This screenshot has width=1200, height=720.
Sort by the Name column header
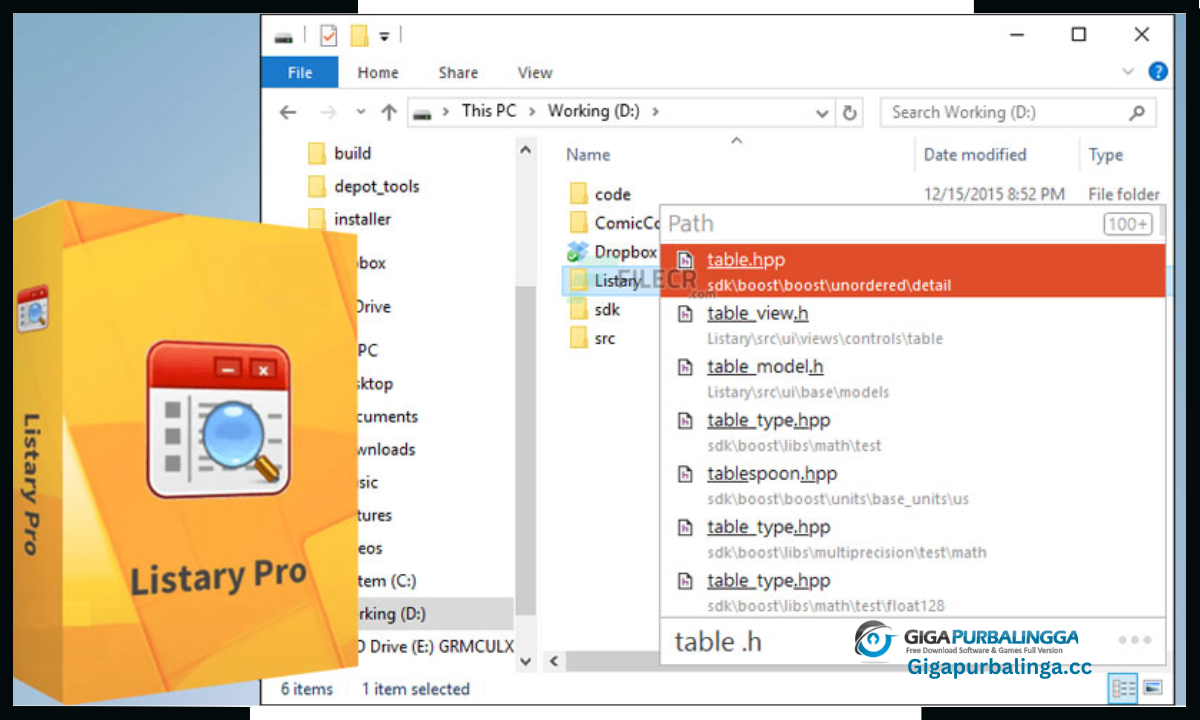[588, 154]
